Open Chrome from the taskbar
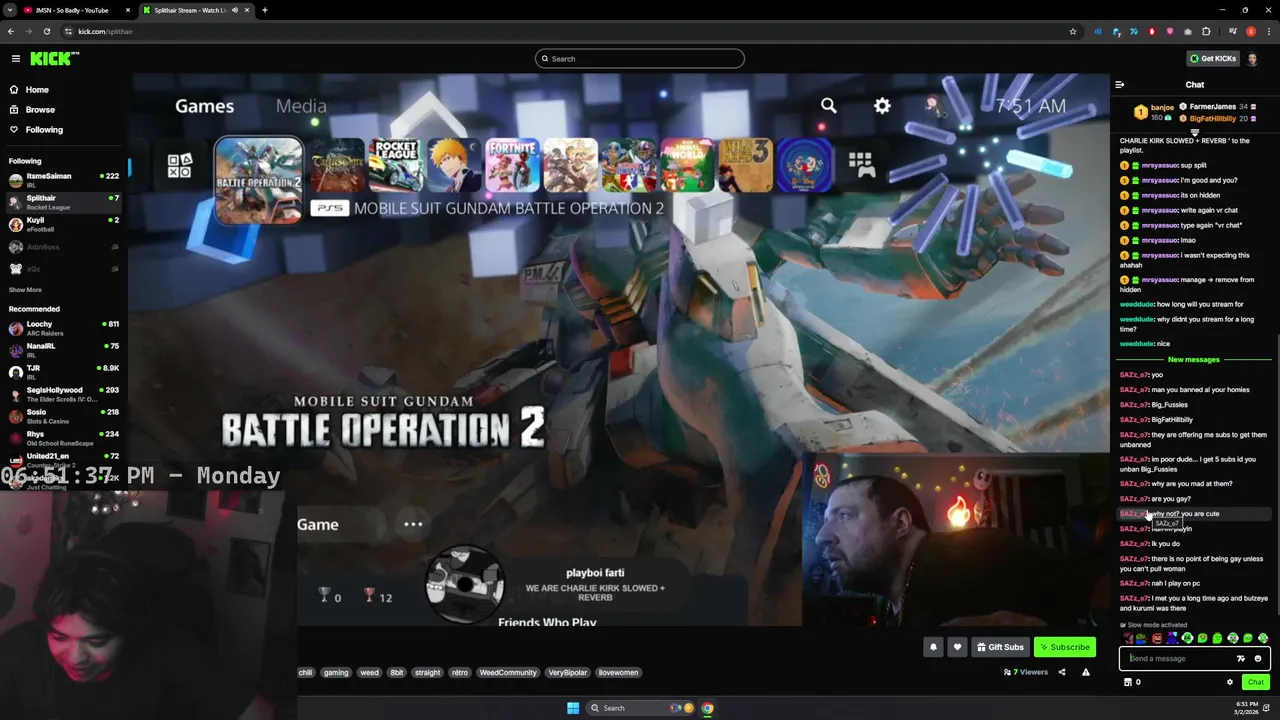1280x720 pixels. (x=707, y=708)
